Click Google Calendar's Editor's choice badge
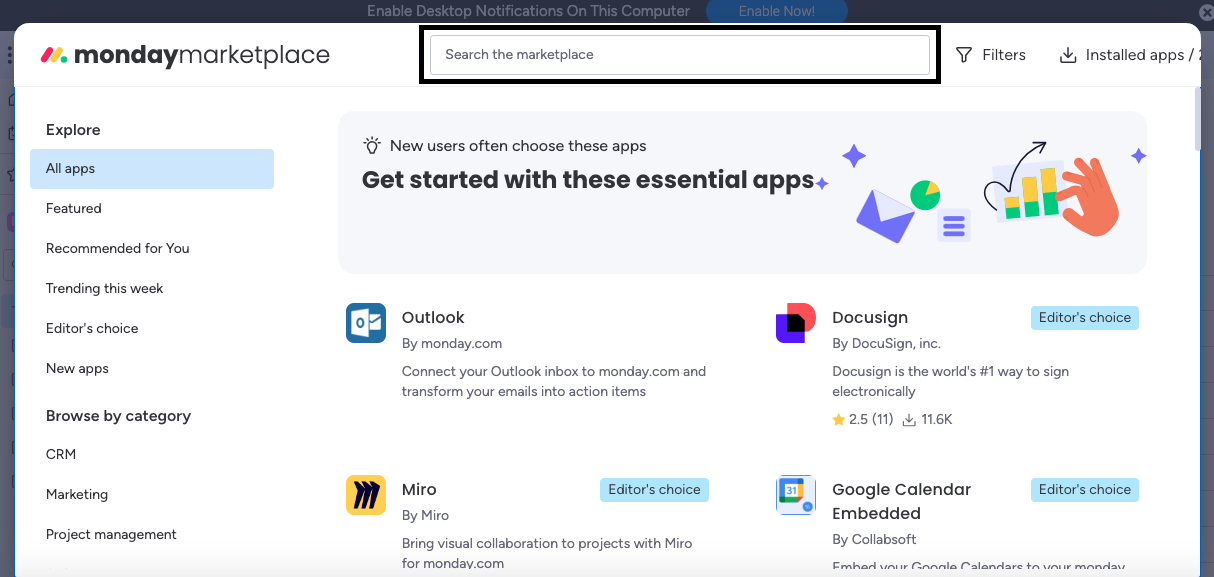1214x577 pixels. tap(1085, 490)
